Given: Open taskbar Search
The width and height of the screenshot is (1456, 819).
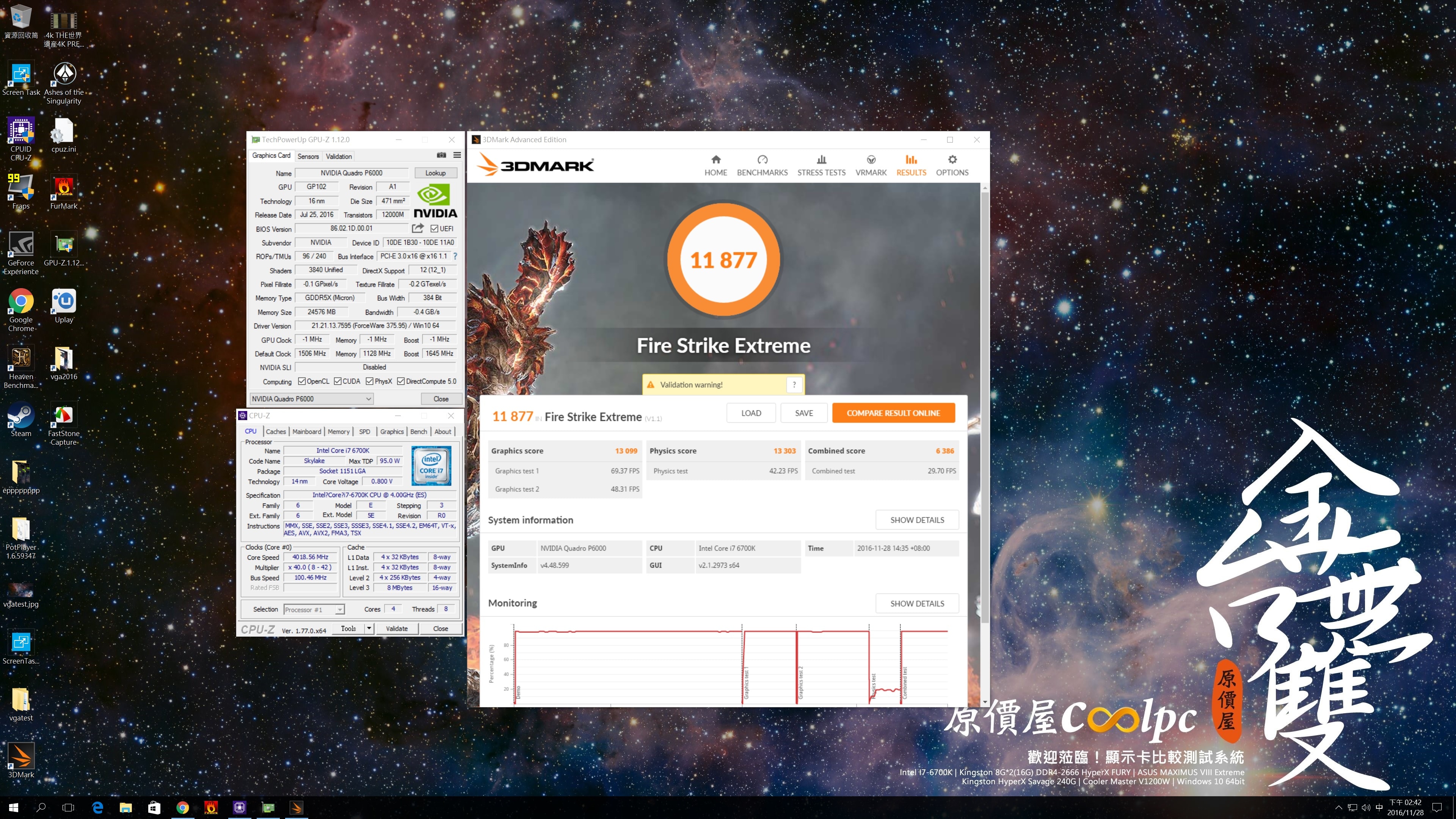Looking at the screenshot, I should (41, 807).
